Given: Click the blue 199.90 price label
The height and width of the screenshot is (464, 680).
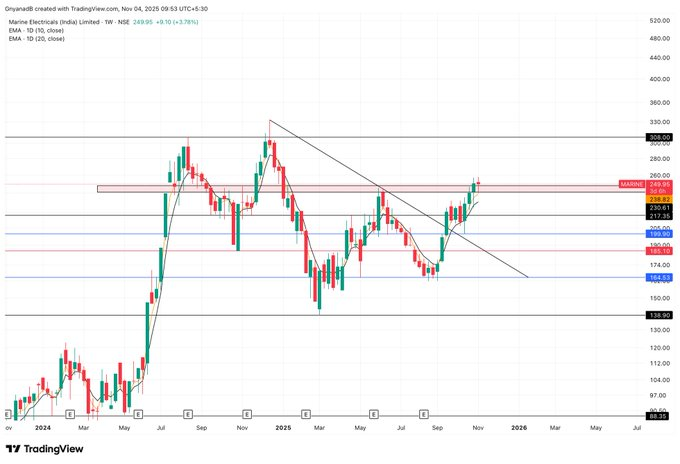Looking at the screenshot, I should click(659, 234).
